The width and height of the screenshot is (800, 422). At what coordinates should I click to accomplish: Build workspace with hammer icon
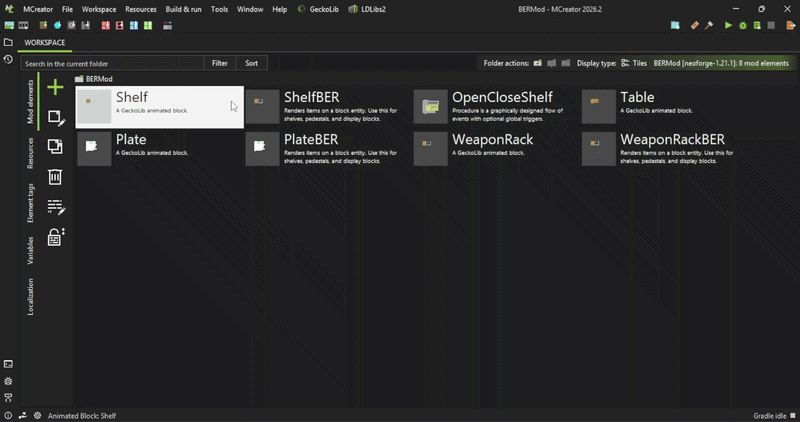[x=709, y=26]
